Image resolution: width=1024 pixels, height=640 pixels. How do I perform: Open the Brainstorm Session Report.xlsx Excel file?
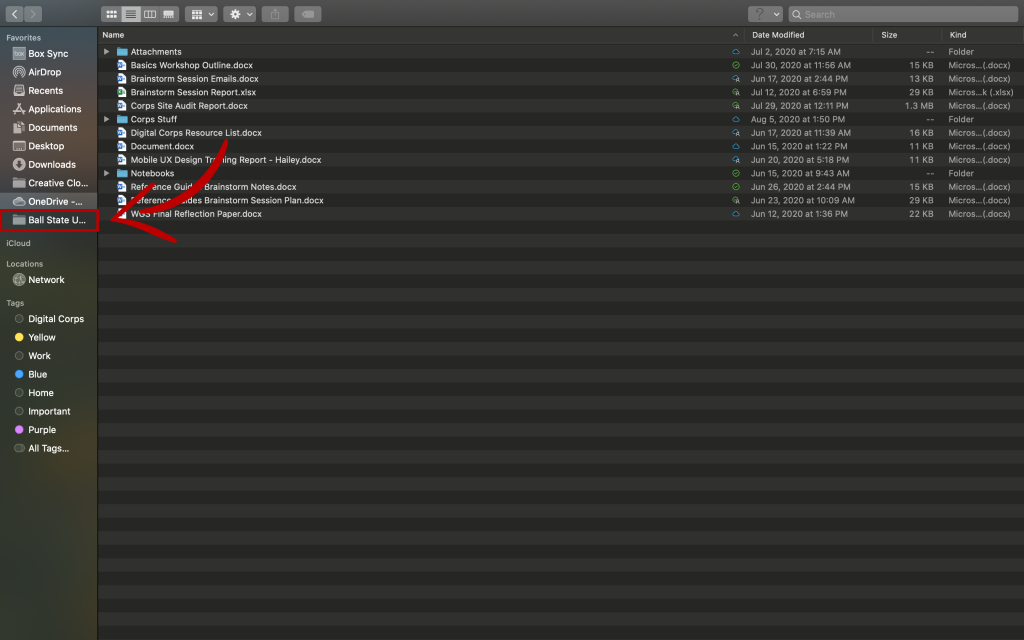(x=193, y=92)
